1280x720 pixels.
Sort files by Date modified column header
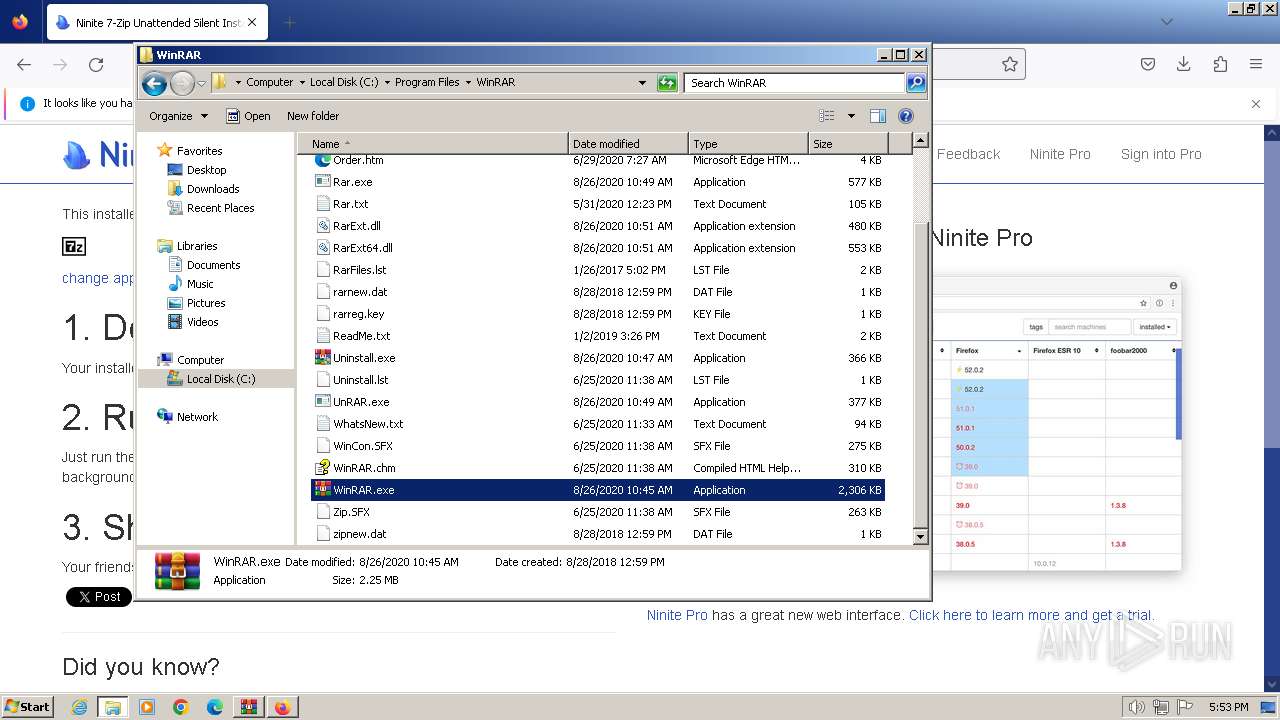[x=628, y=144]
